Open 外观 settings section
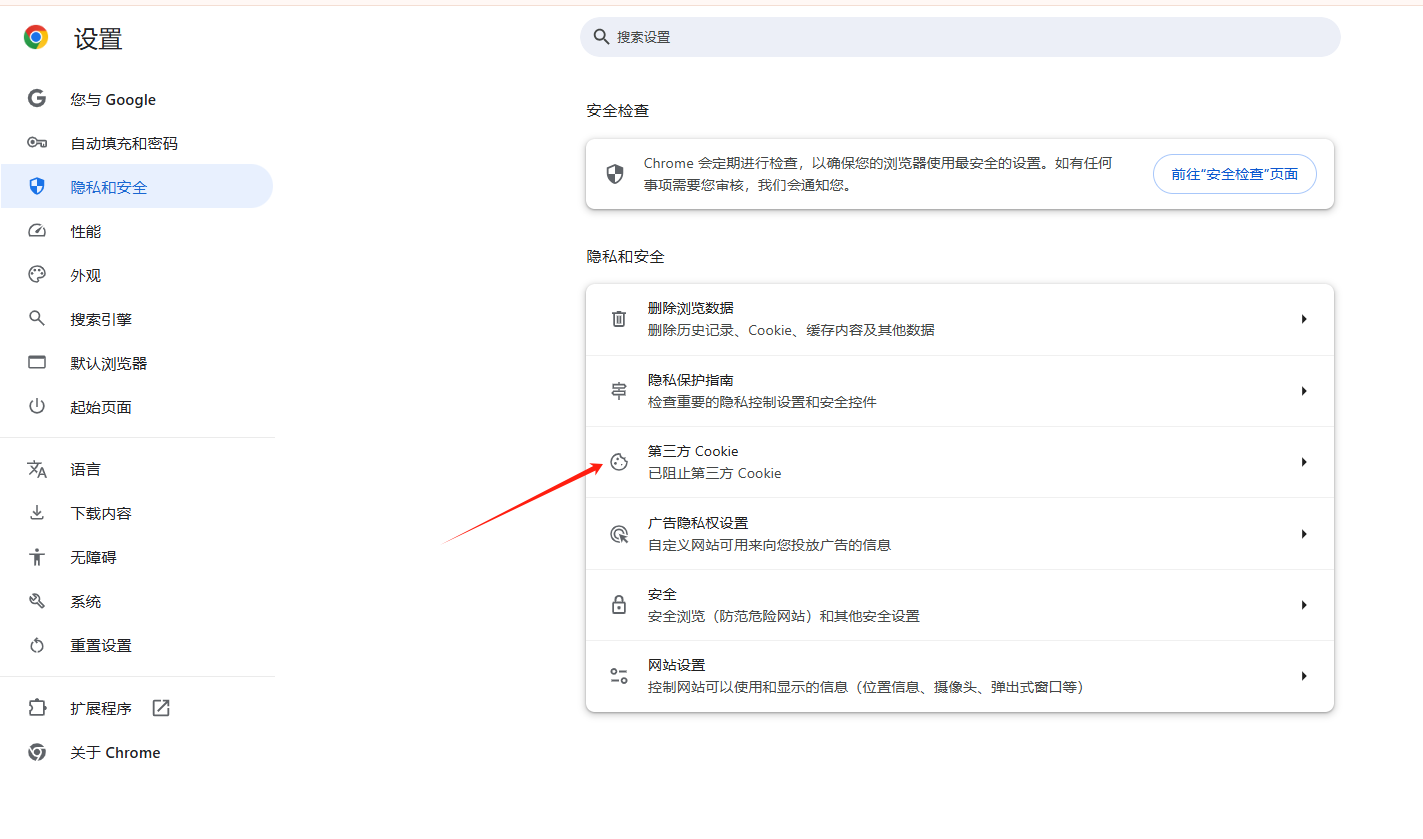The width and height of the screenshot is (1423, 839). pyautogui.click(x=137, y=275)
